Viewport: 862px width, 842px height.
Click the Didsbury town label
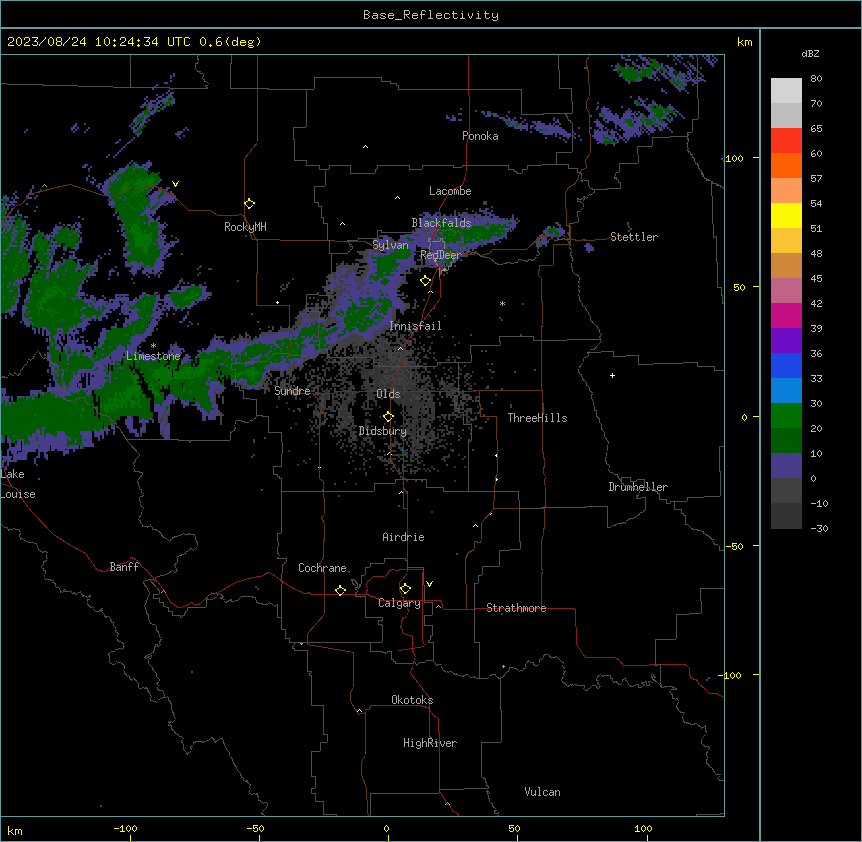[x=383, y=431]
